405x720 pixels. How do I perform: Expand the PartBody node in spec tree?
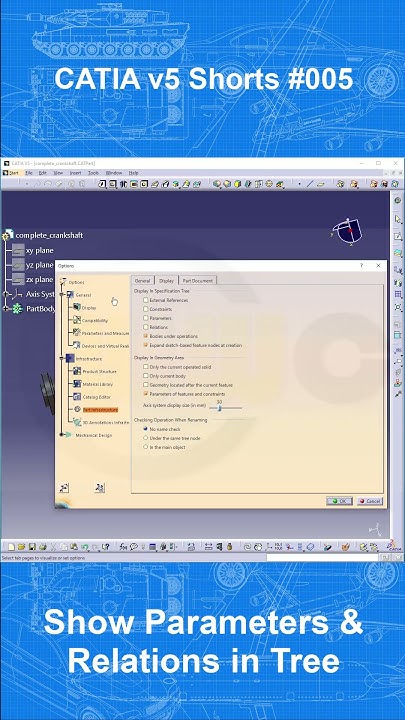coord(6,309)
